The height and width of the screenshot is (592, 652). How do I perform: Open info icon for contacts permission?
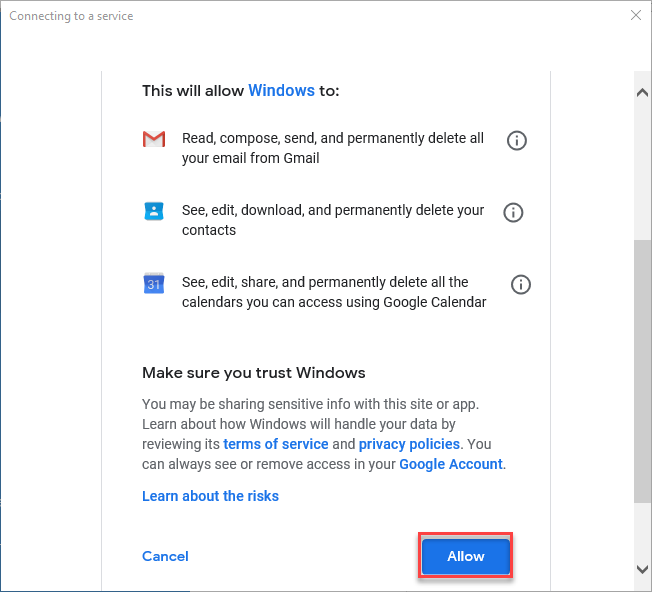513,213
